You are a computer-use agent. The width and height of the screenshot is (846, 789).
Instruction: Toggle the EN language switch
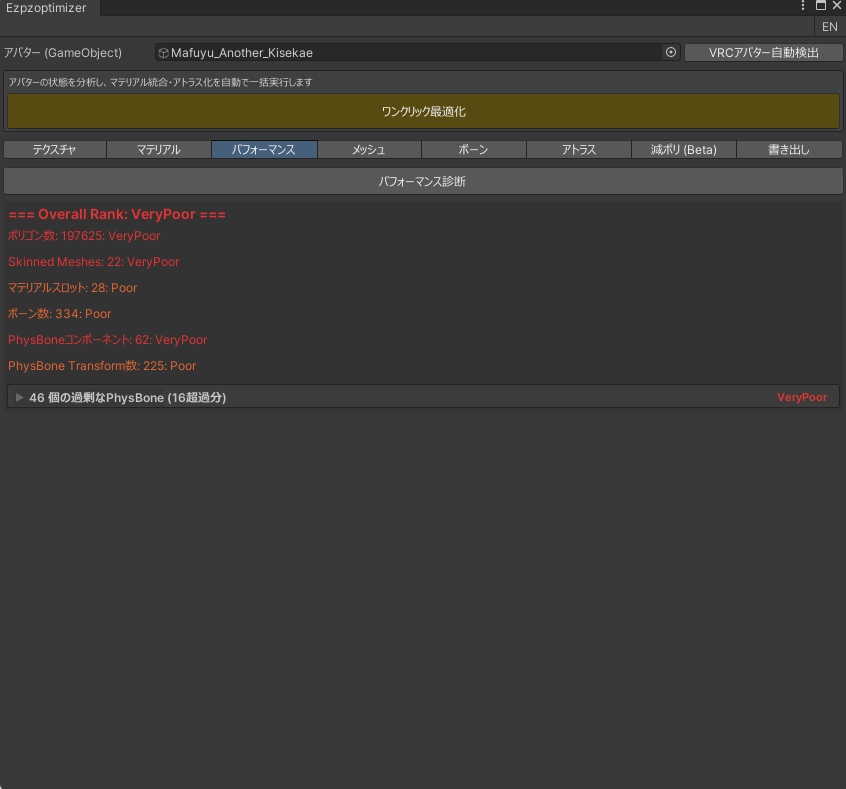coord(829,26)
